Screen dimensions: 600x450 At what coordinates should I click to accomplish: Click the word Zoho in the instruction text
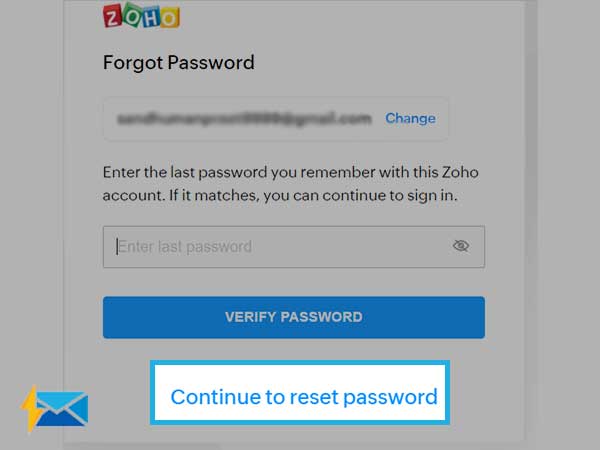click(x=460, y=172)
